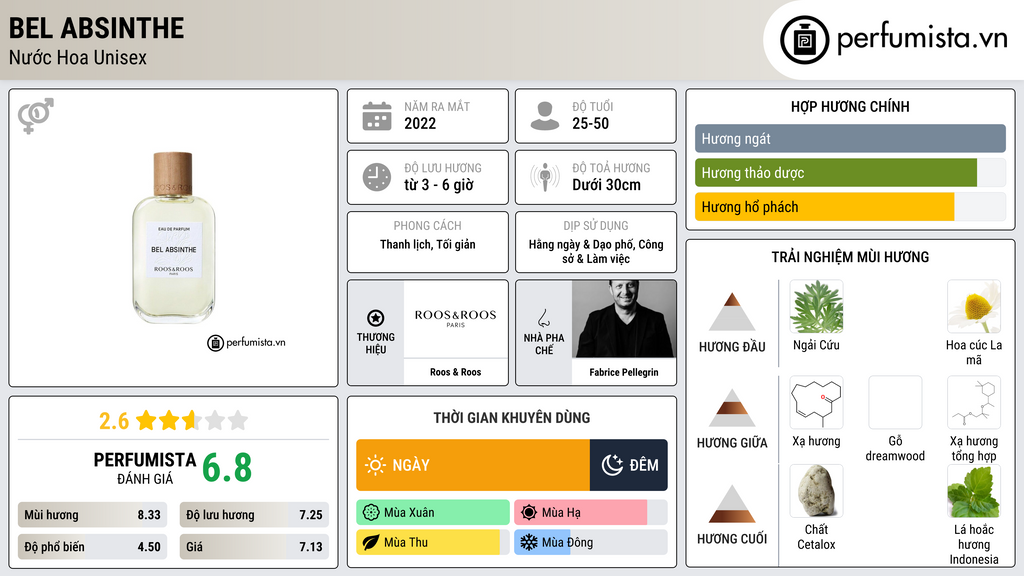Click the Mùa Xuân season bar

(433, 513)
